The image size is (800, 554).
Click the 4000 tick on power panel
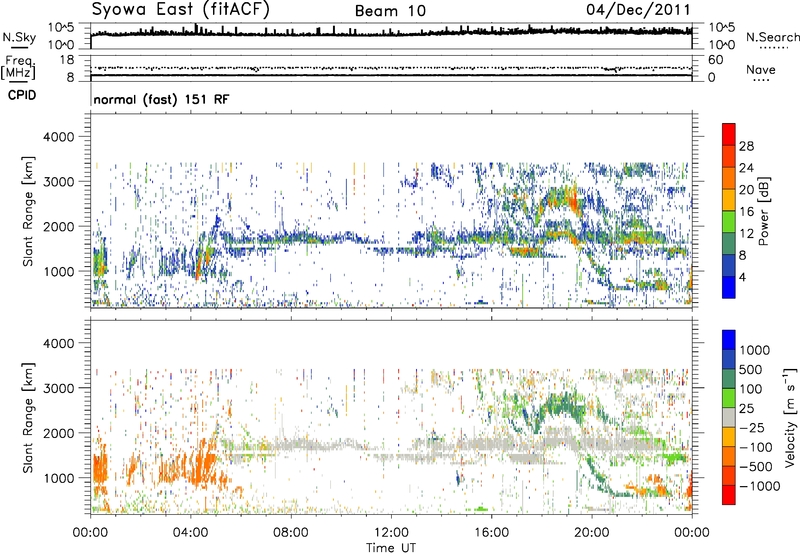(58, 137)
